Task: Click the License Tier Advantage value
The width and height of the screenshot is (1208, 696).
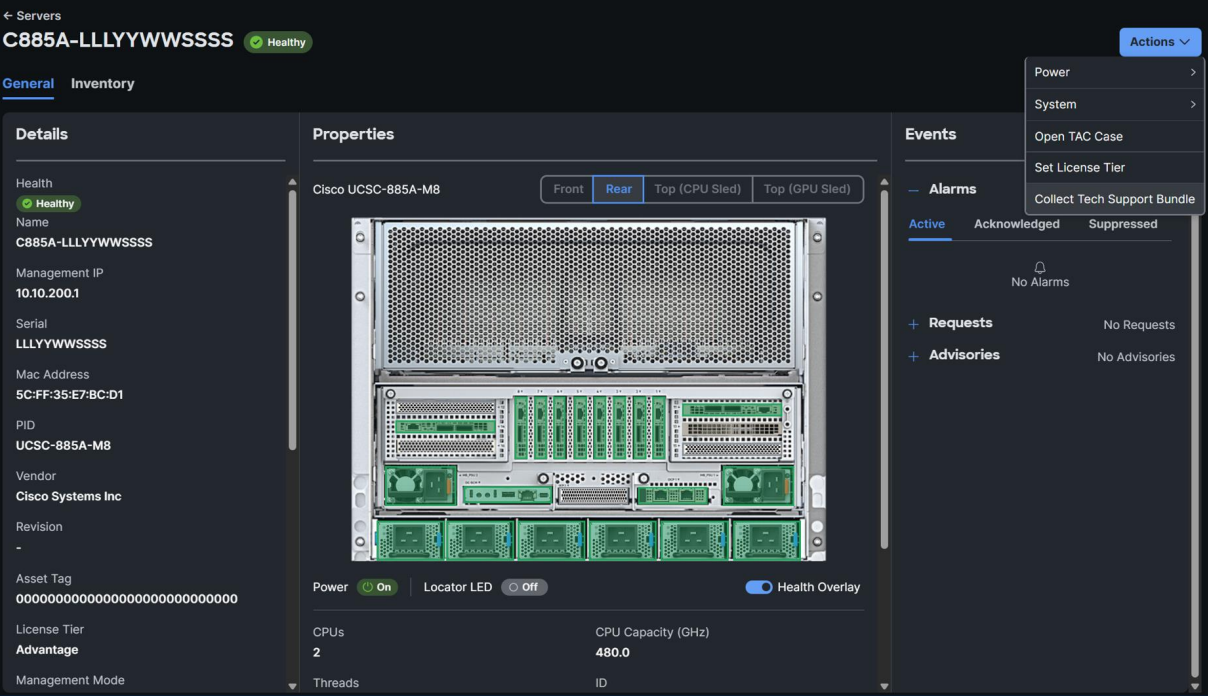Action: 47,649
